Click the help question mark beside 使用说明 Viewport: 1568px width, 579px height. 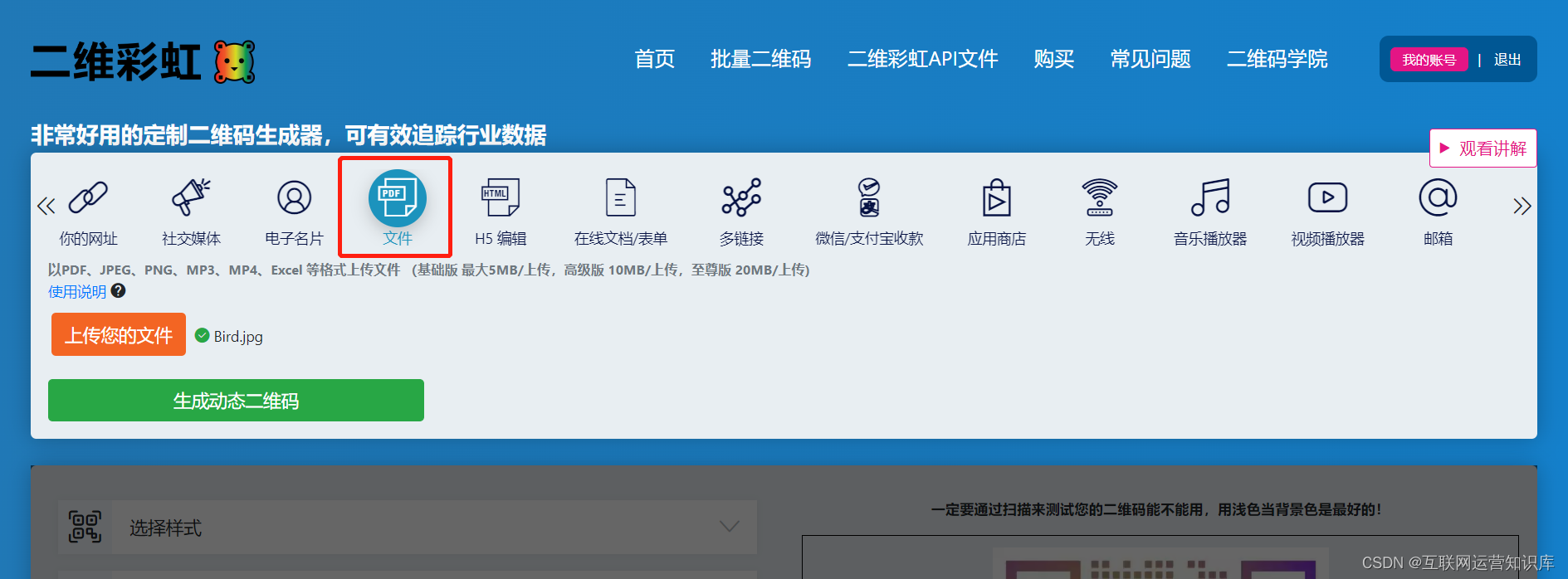coord(119,290)
